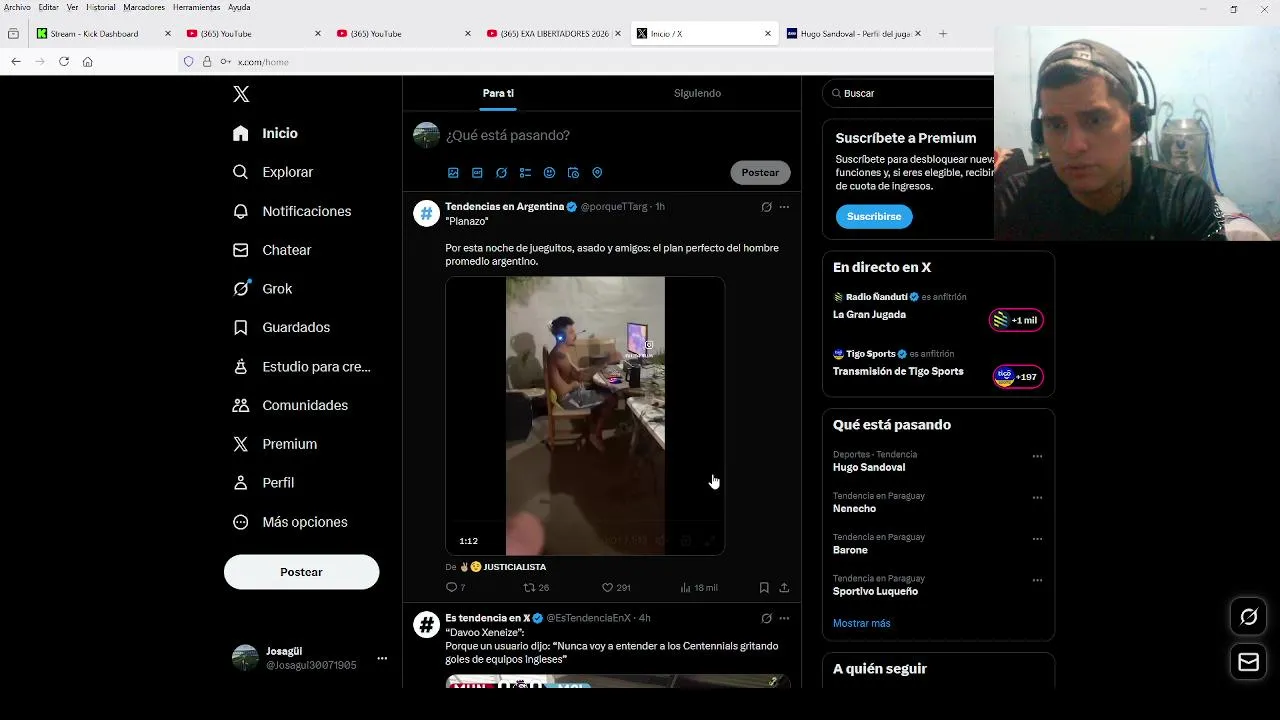Click Suscribirse Premium button
Image resolution: width=1280 pixels, height=720 pixels.
(x=874, y=217)
